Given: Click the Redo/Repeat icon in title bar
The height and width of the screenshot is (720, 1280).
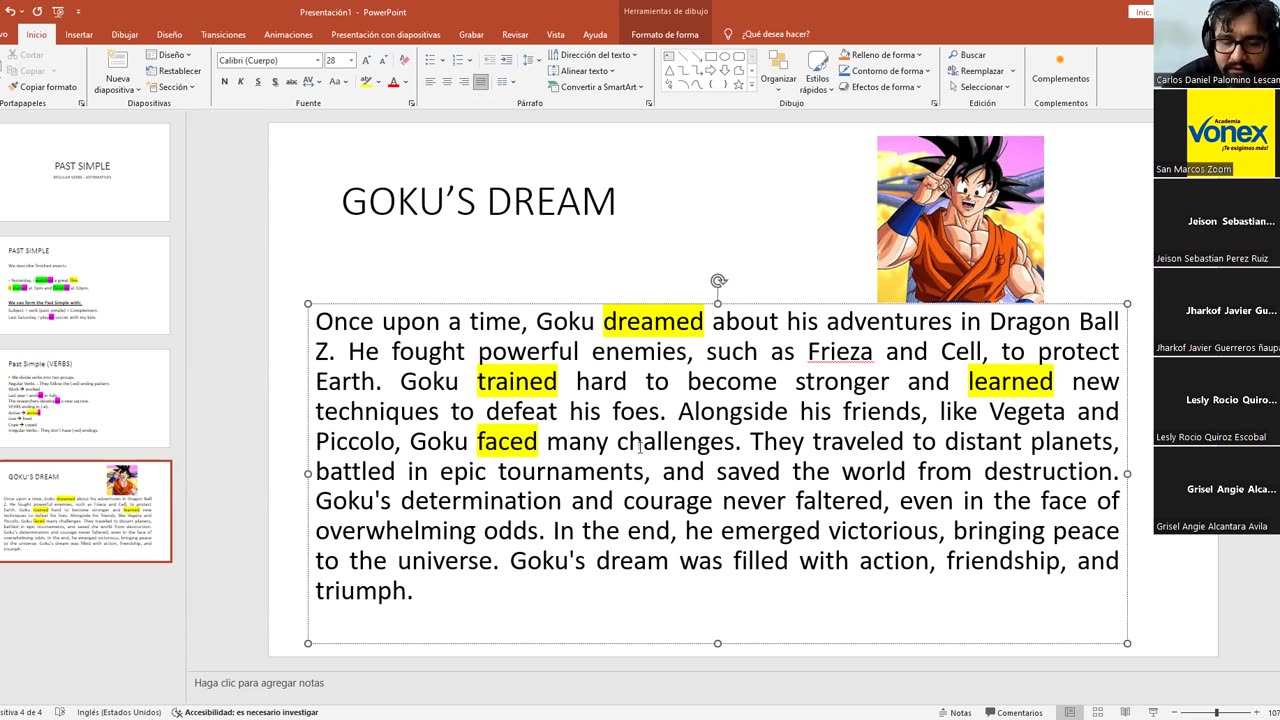Looking at the screenshot, I should (37, 12).
